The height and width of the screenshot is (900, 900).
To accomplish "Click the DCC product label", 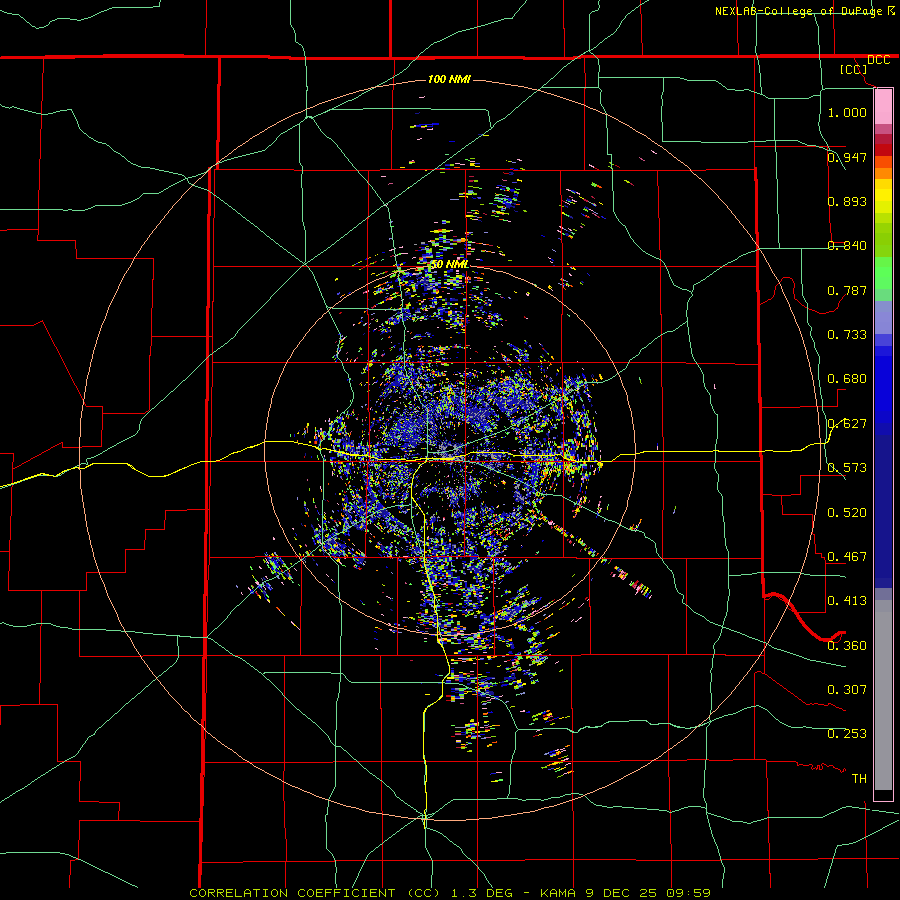I will point(878,60).
